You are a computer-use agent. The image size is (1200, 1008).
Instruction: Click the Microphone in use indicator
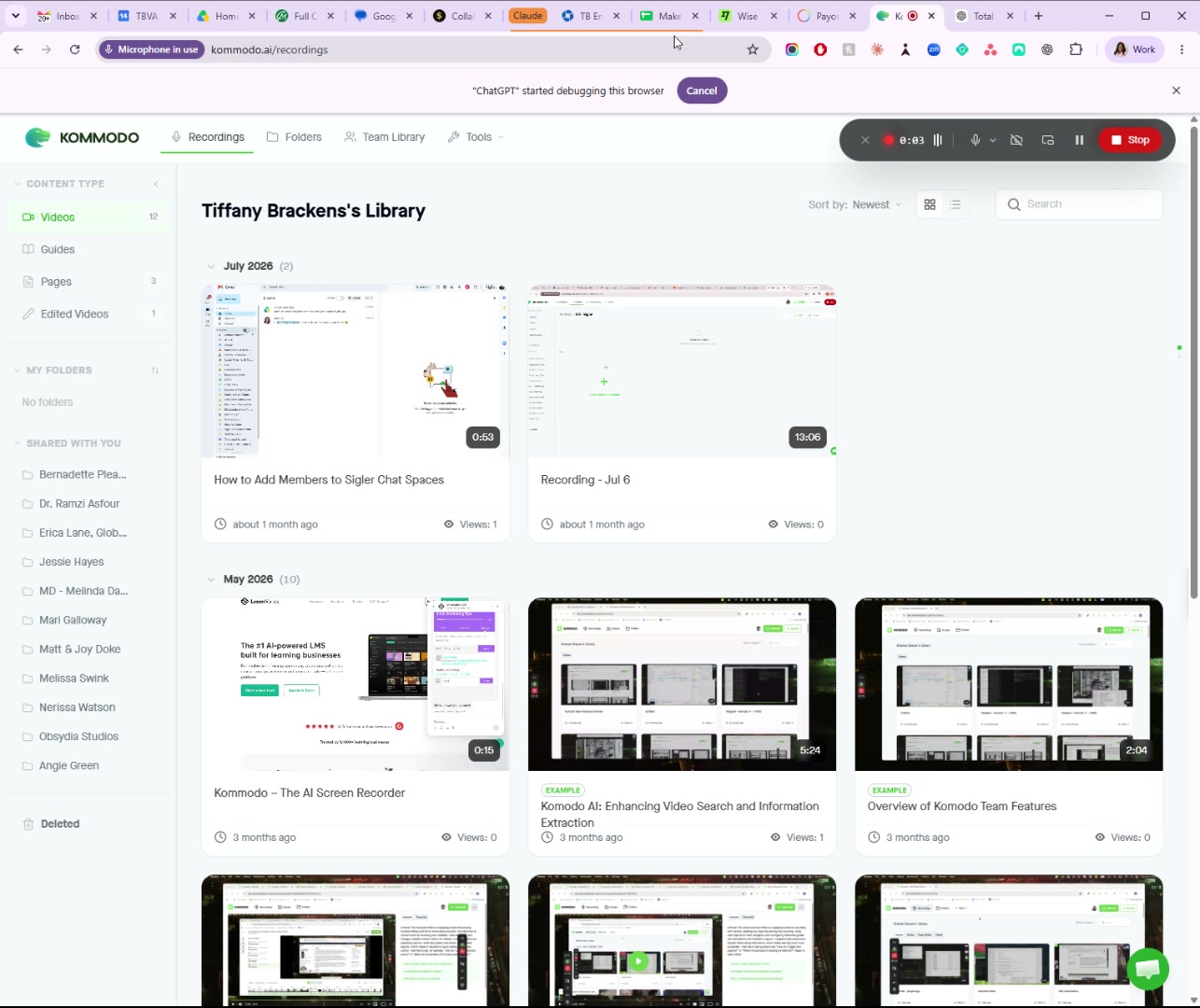click(x=152, y=49)
